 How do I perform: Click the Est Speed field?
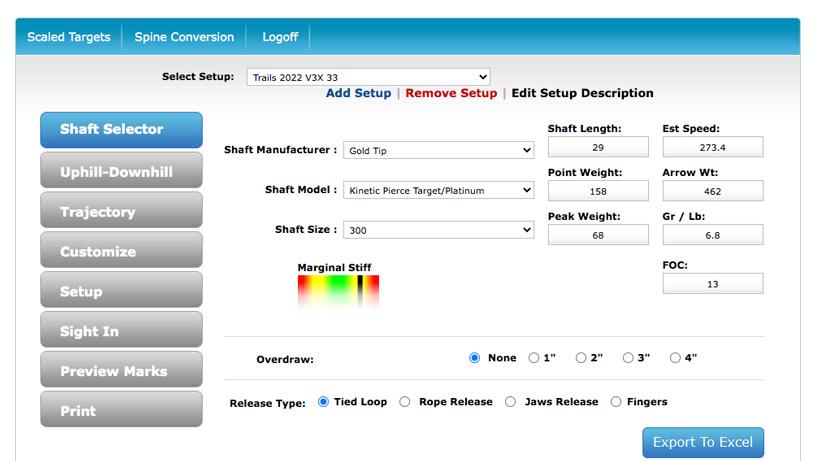coord(713,147)
